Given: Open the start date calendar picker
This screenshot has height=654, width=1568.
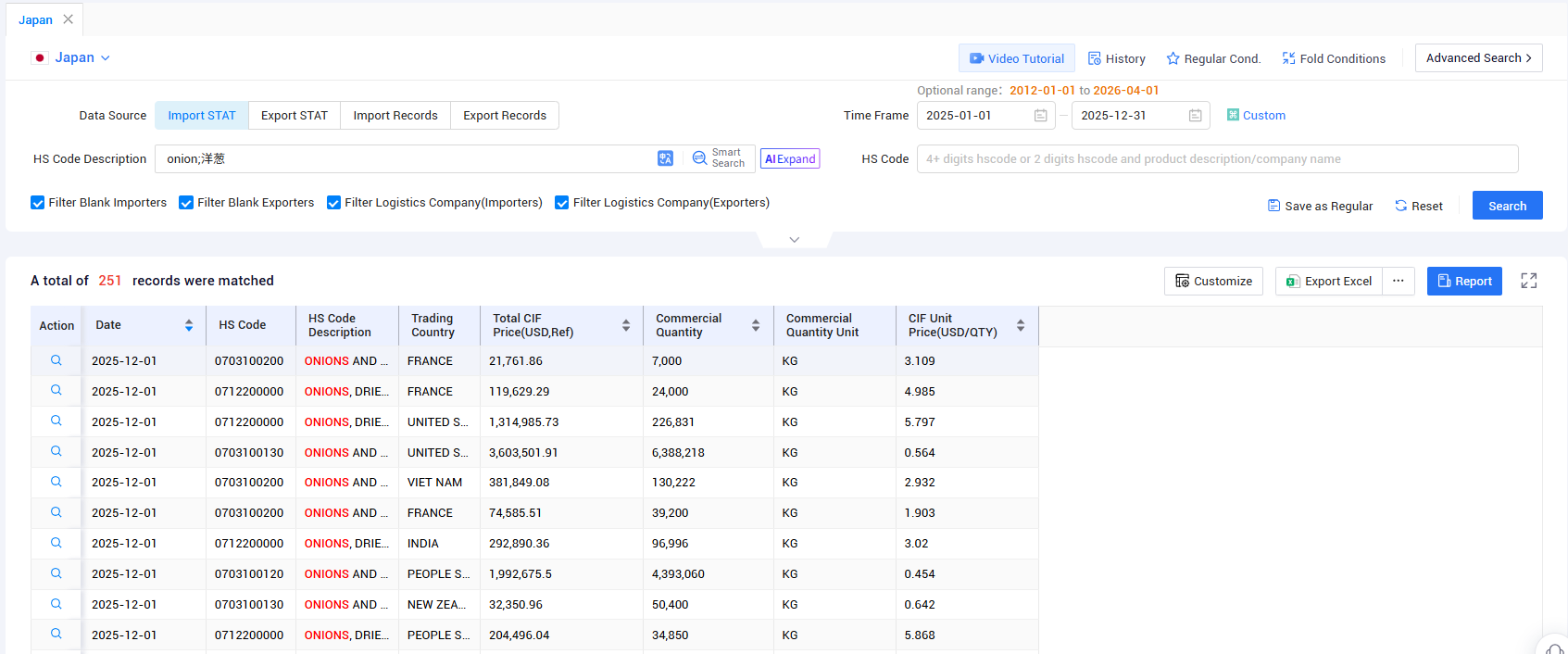Looking at the screenshot, I should [x=1040, y=116].
